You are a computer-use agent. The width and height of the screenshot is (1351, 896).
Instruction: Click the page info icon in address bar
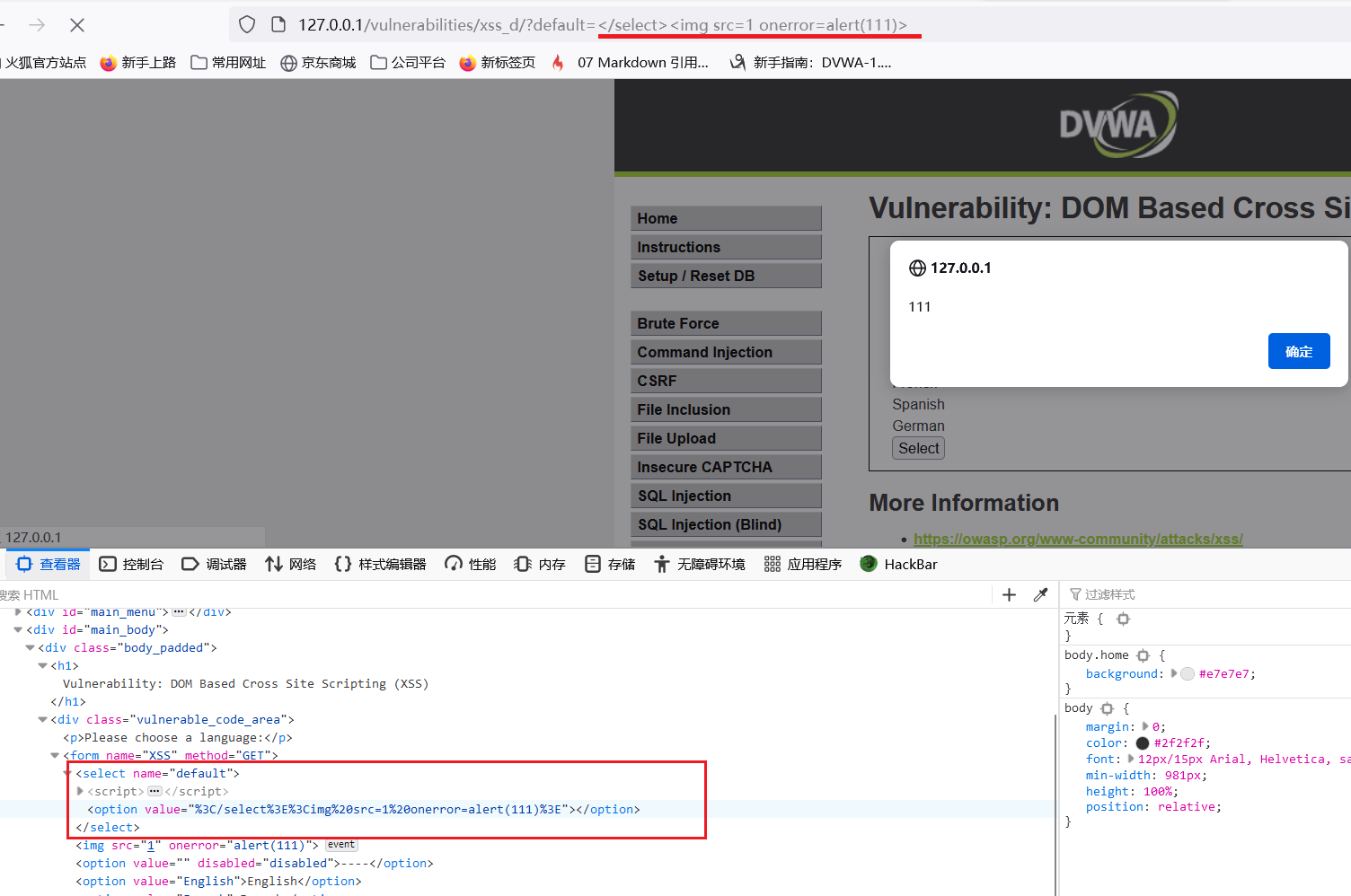tap(278, 25)
